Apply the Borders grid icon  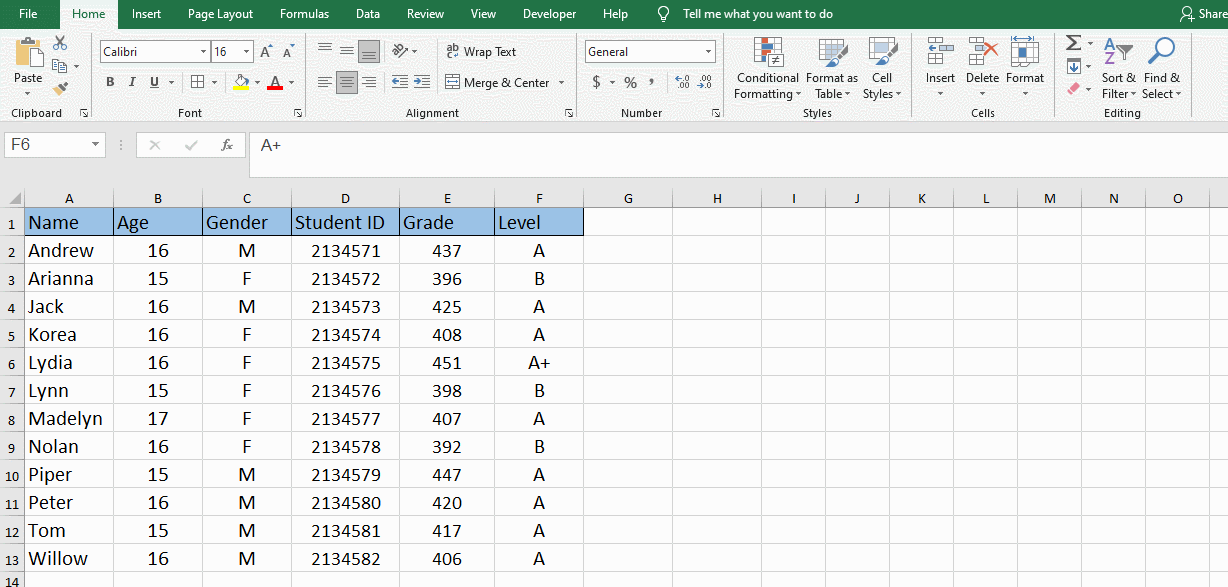point(198,82)
